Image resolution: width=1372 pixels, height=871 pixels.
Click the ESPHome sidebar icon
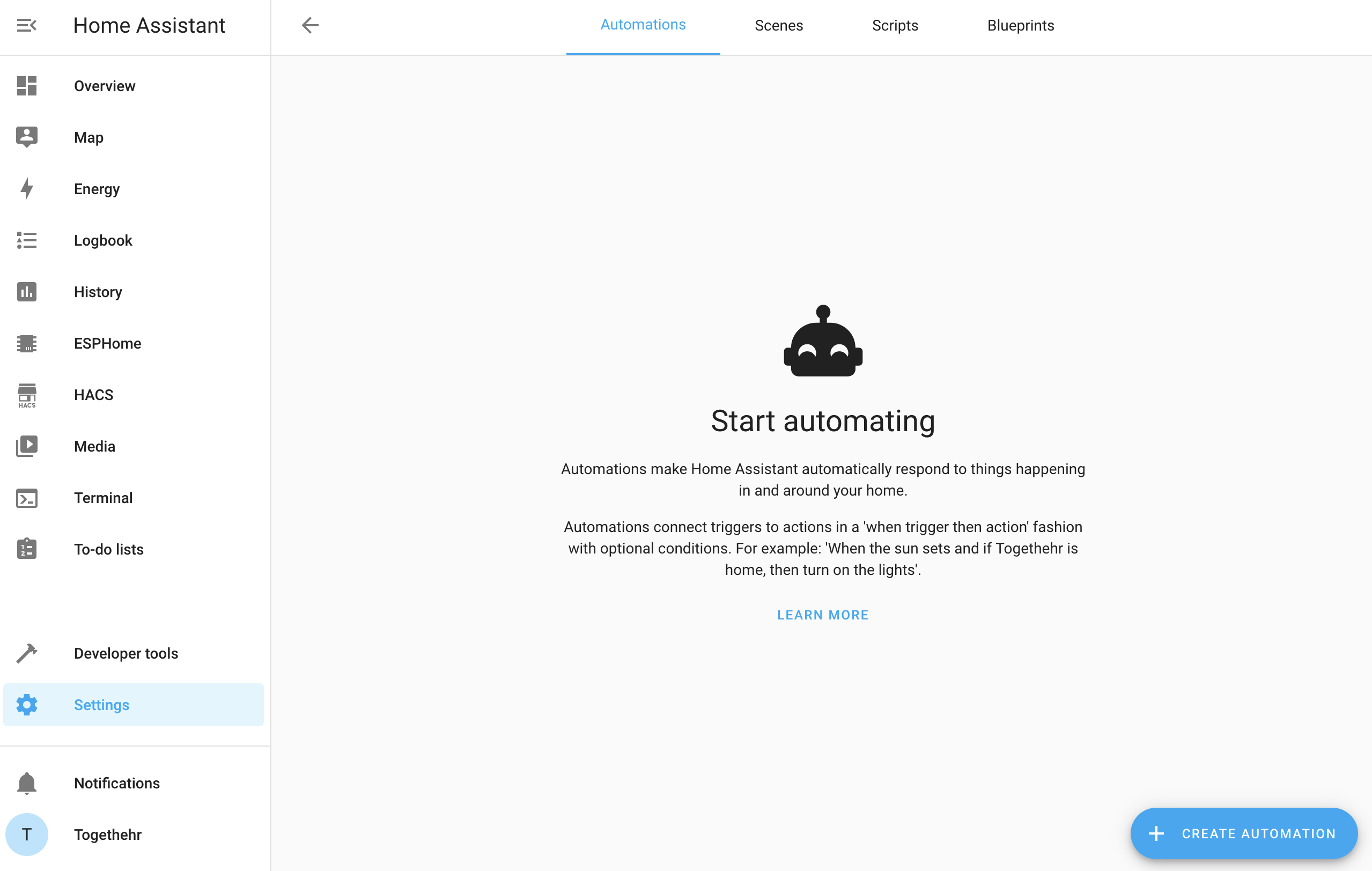(27, 343)
